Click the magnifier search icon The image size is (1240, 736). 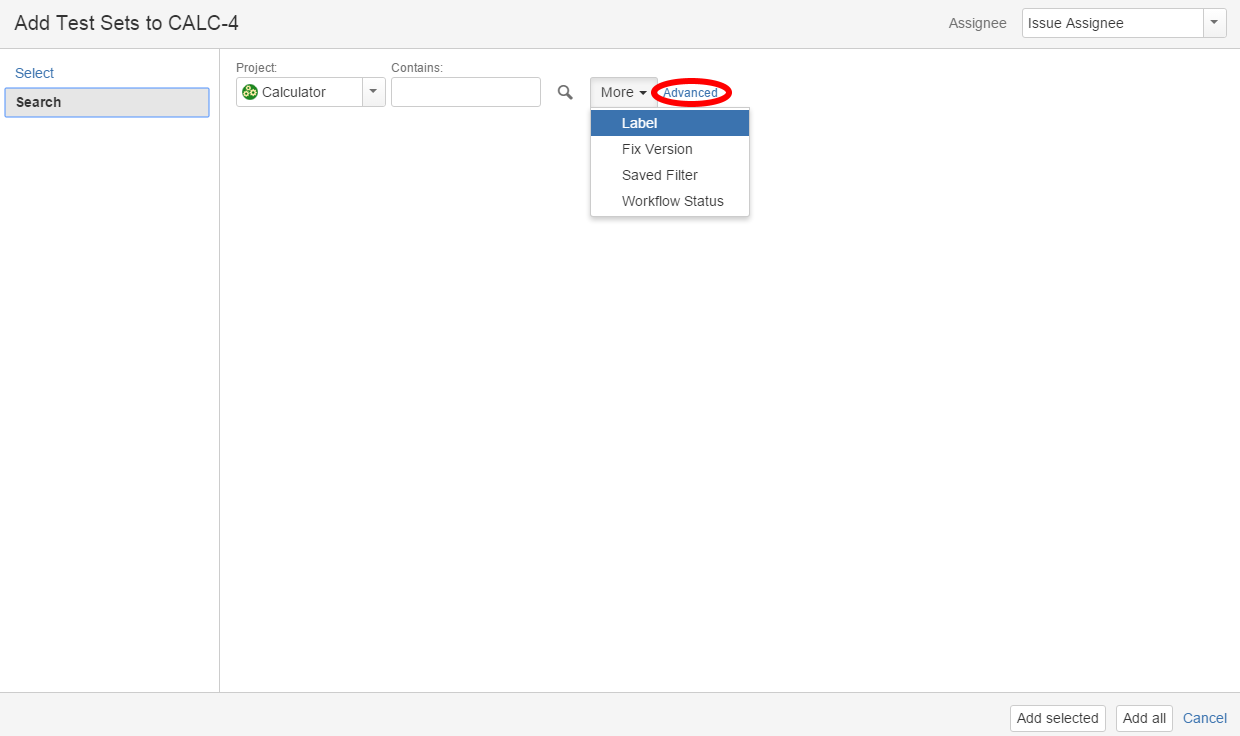tap(565, 92)
